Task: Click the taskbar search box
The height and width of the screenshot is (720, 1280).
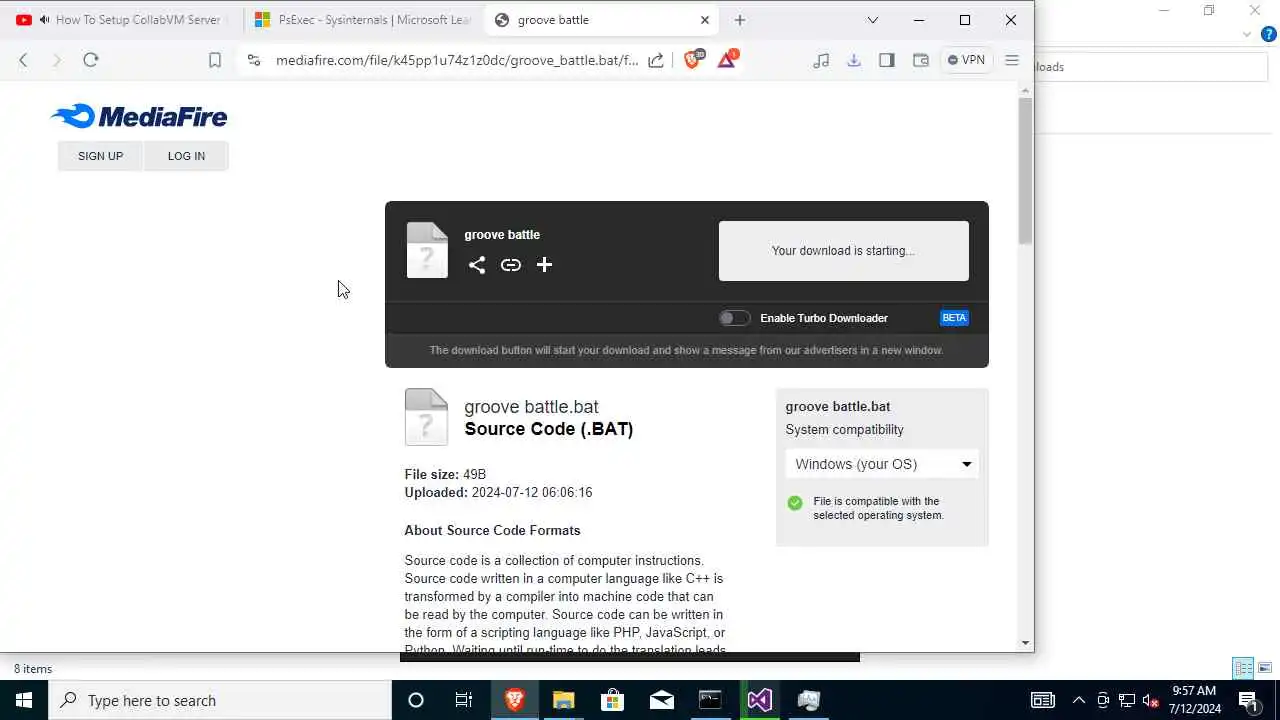Action: (x=220, y=700)
